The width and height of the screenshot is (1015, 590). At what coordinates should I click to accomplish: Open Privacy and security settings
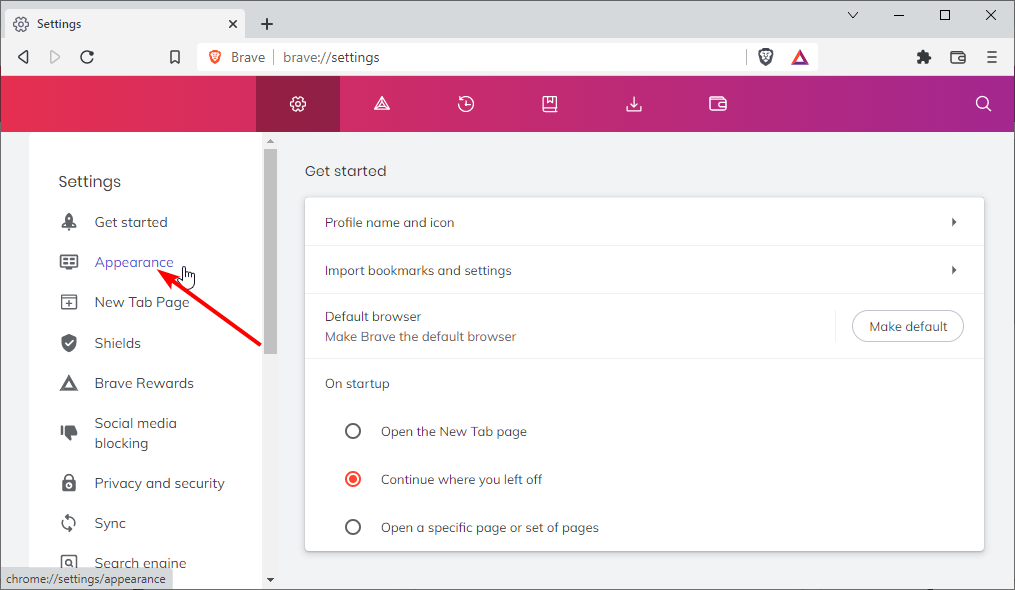[x=159, y=483]
